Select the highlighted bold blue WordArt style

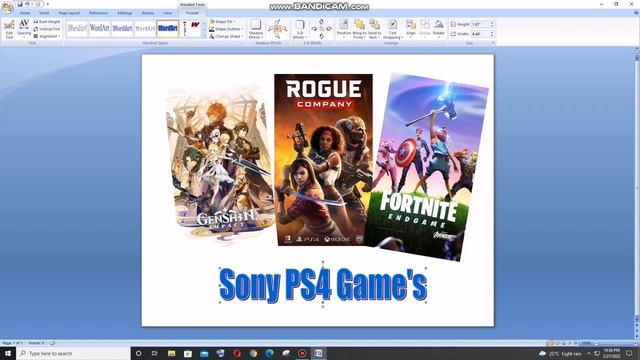168,28
